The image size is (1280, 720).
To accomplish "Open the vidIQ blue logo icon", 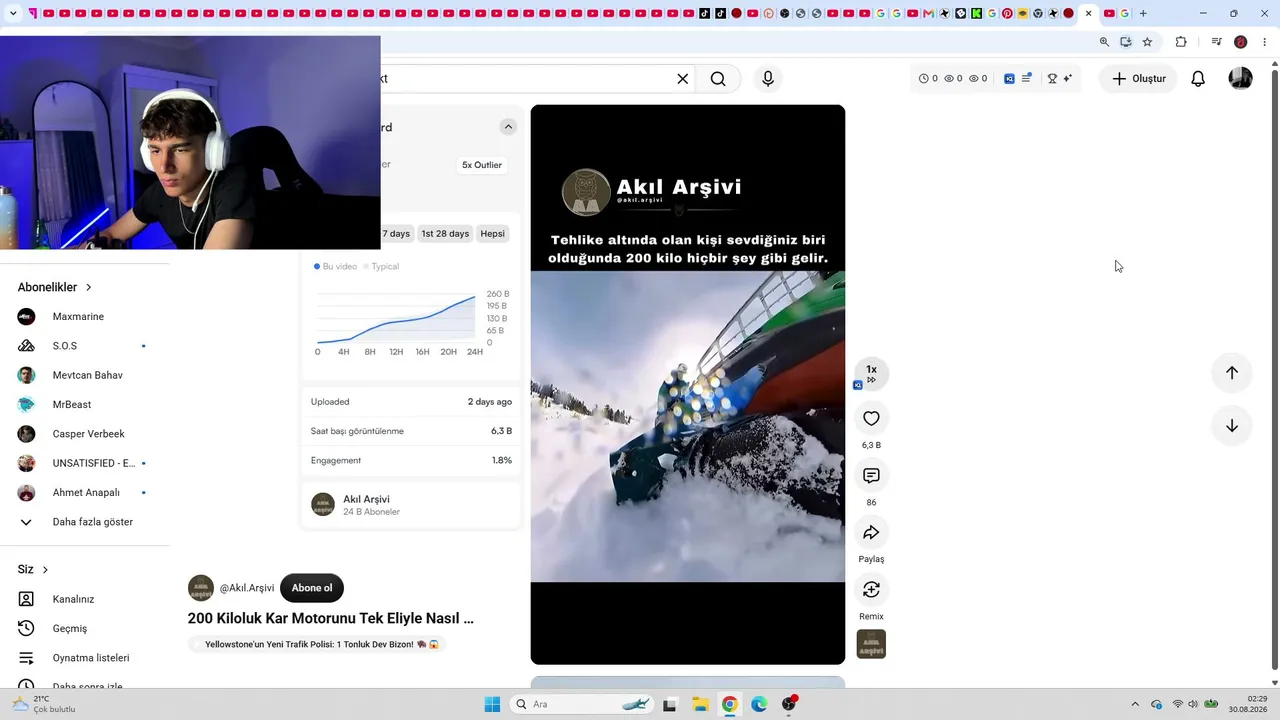I will (x=1009, y=79).
